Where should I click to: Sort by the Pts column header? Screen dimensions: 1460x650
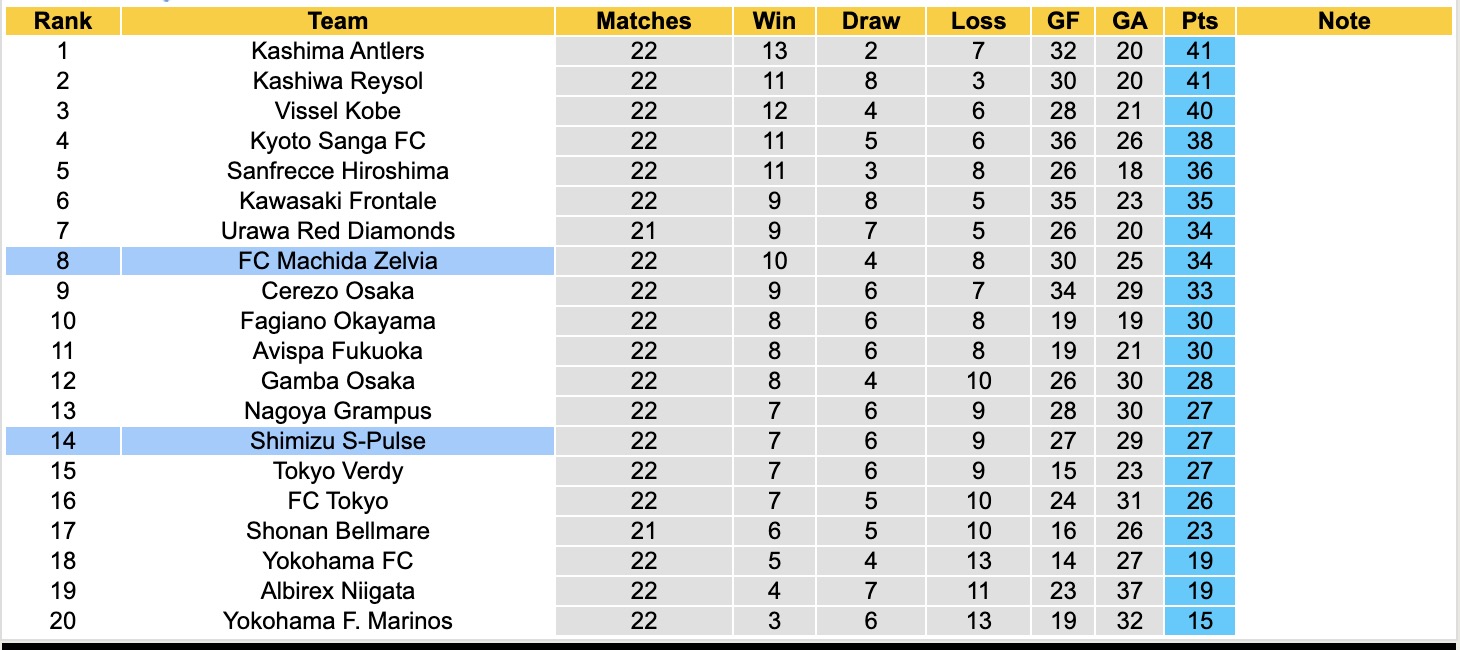click(x=1199, y=21)
